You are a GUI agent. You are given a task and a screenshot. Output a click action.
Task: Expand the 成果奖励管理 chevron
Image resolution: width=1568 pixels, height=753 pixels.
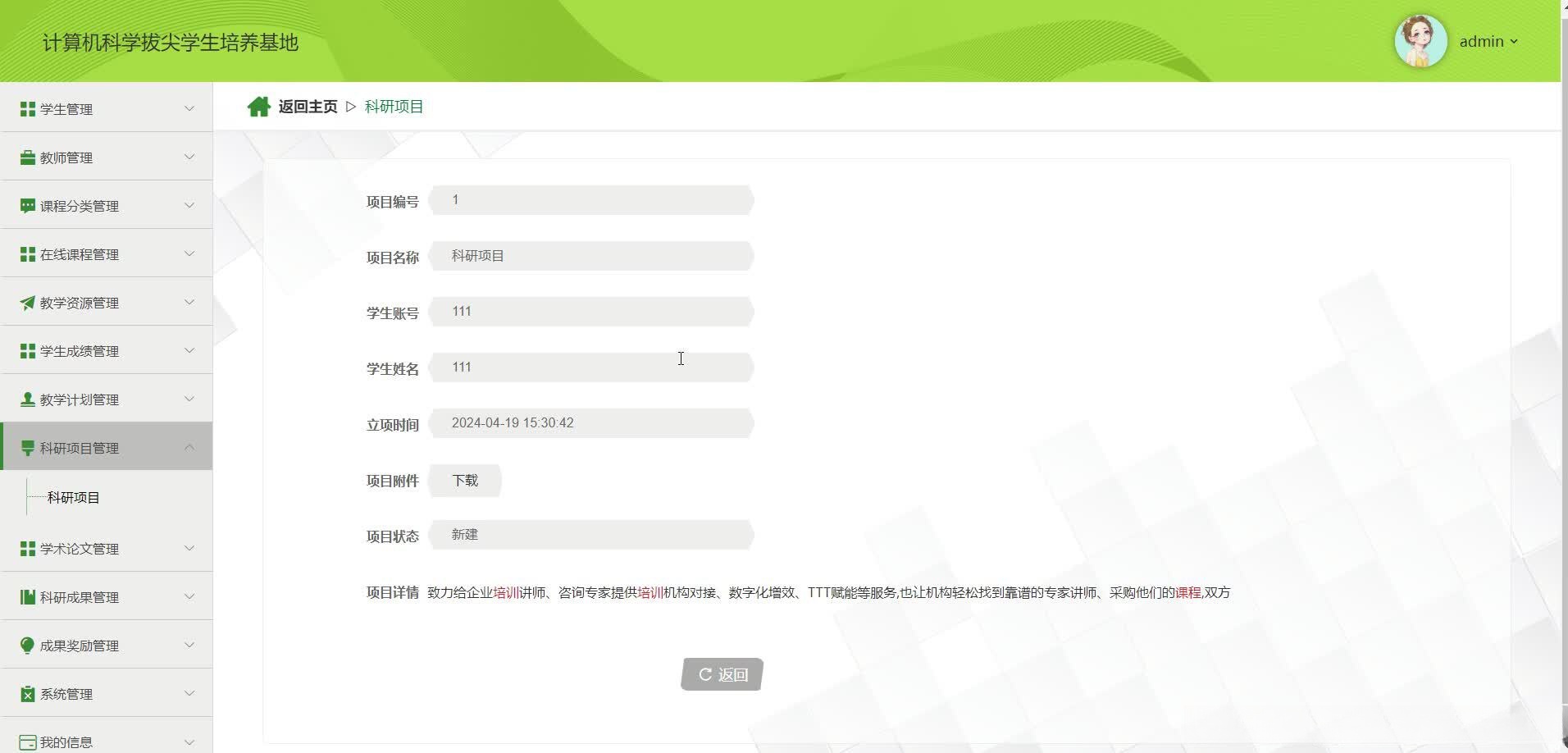(190, 645)
